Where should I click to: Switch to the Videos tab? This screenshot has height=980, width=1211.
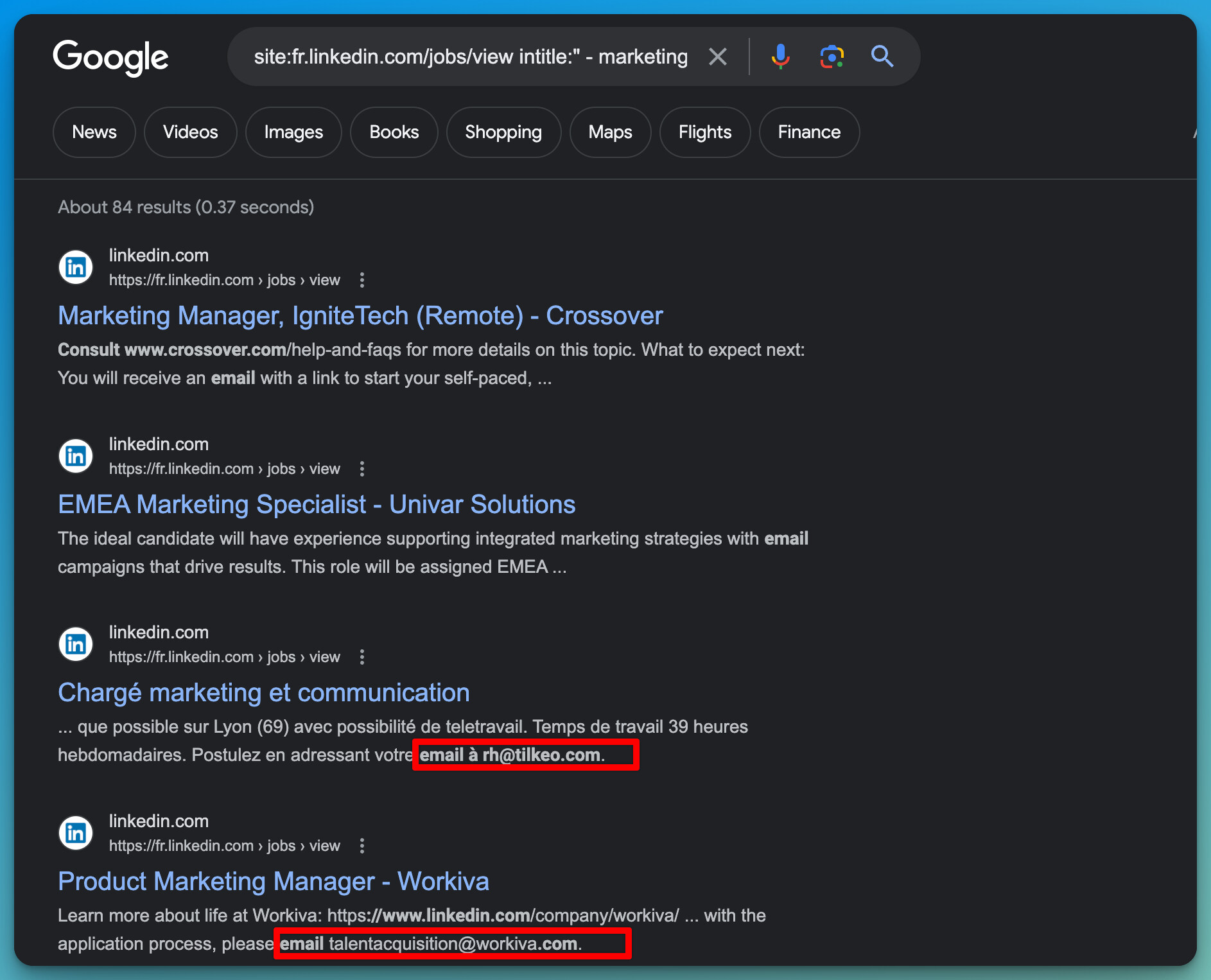[x=191, y=132]
